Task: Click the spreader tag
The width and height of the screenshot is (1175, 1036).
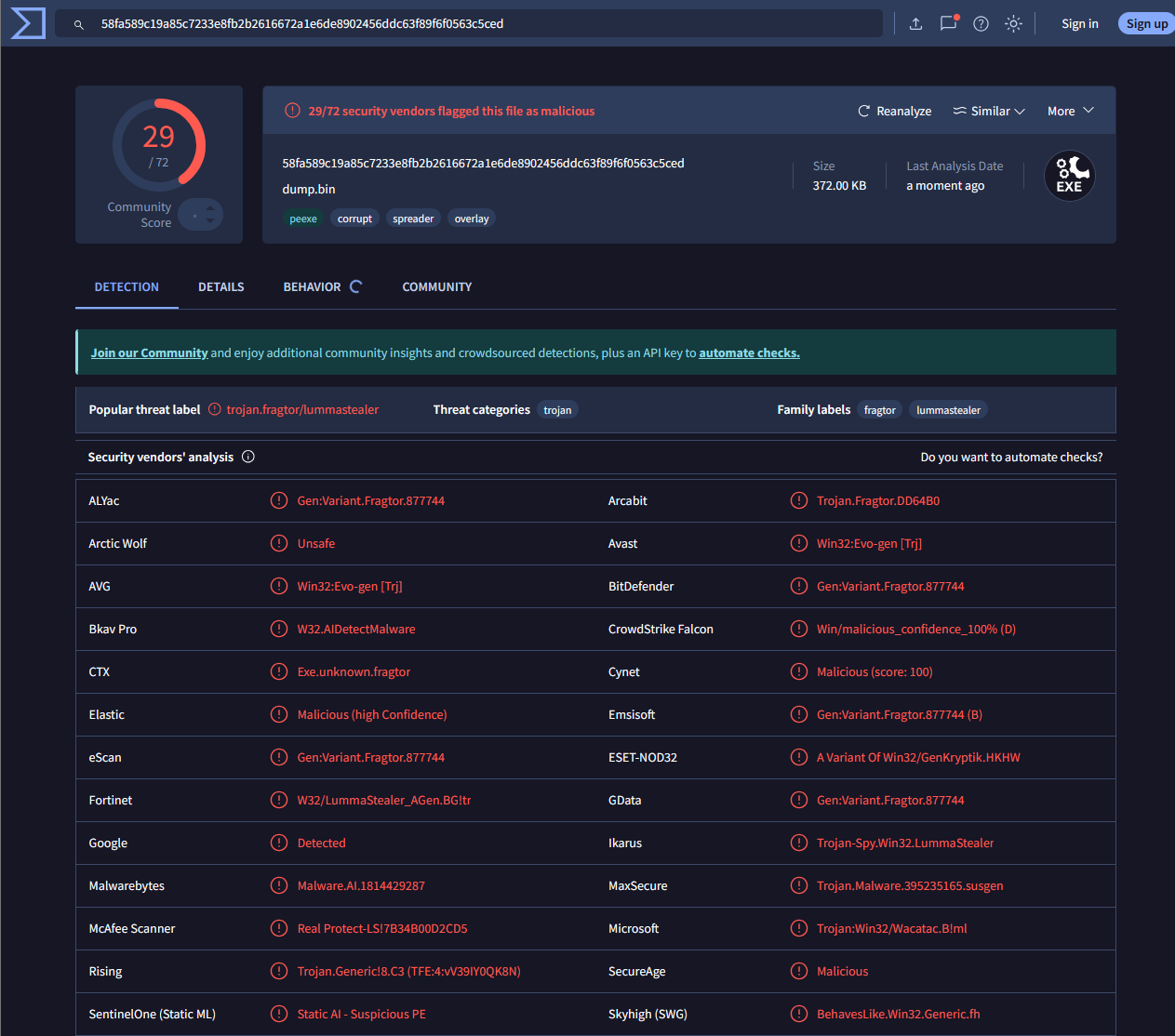Action: pyautogui.click(x=413, y=219)
